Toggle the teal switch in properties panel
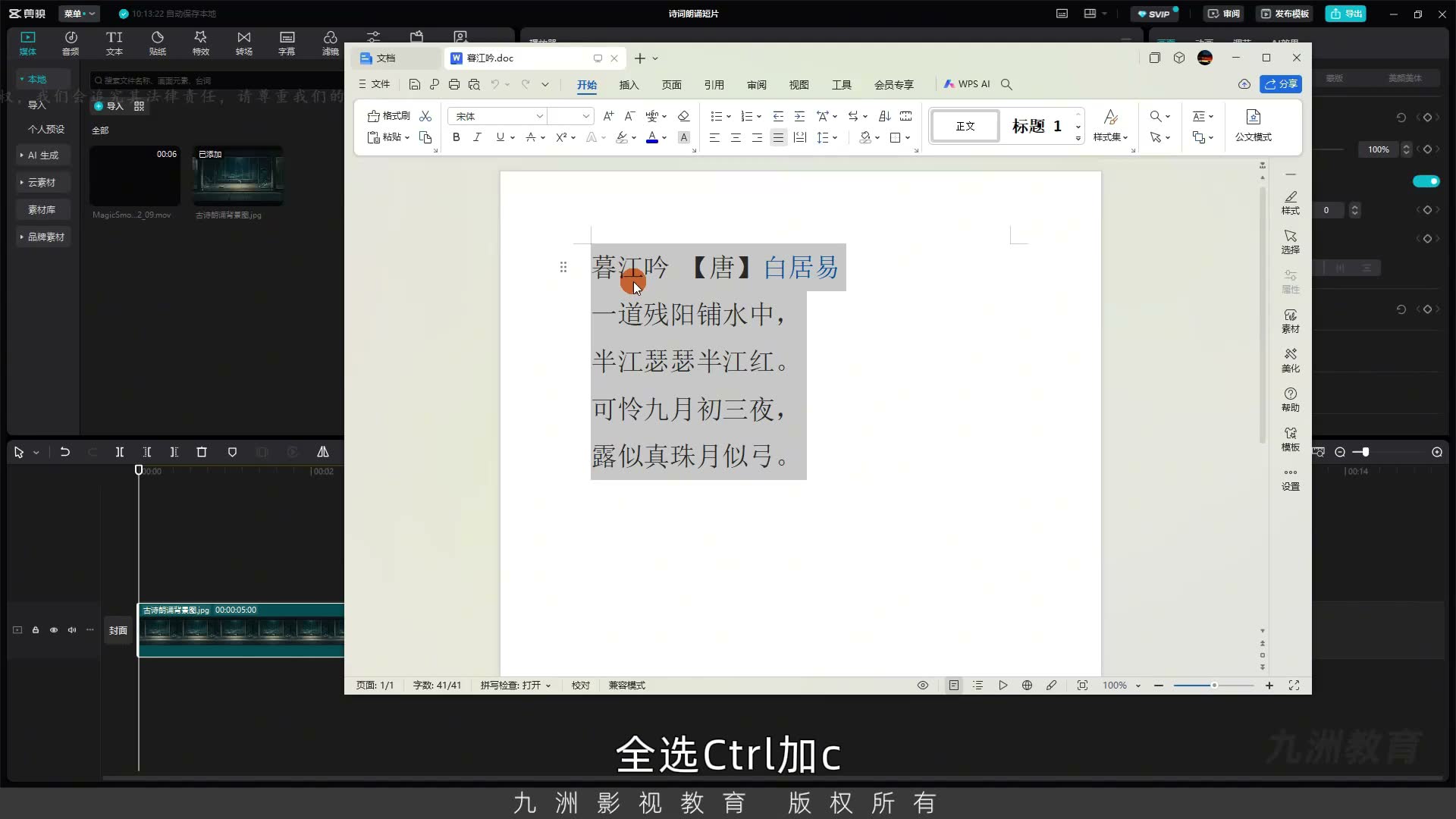The width and height of the screenshot is (1456, 819). click(x=1426, y=181)
